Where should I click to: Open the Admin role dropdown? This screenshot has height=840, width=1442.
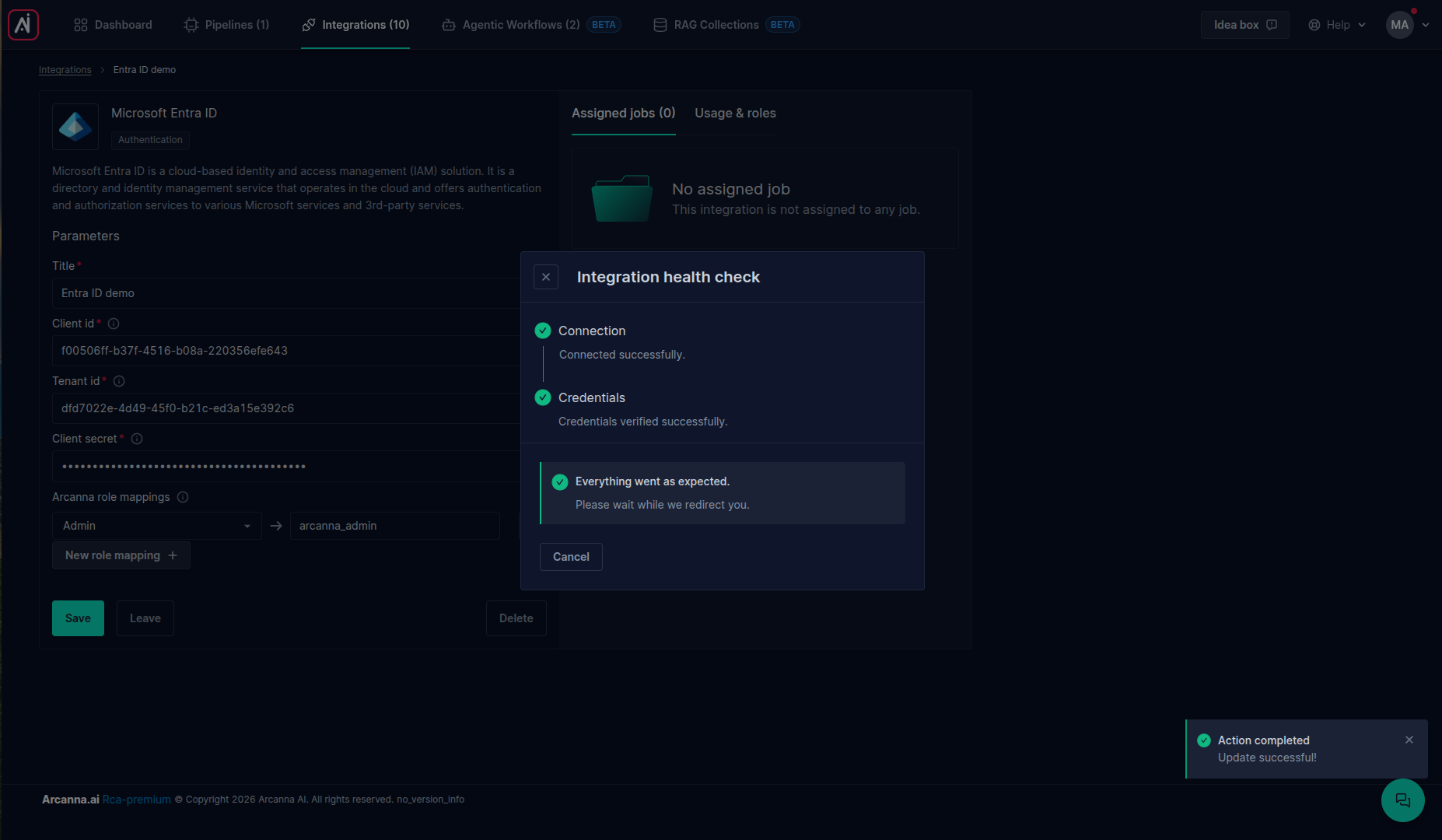[157, 526]
